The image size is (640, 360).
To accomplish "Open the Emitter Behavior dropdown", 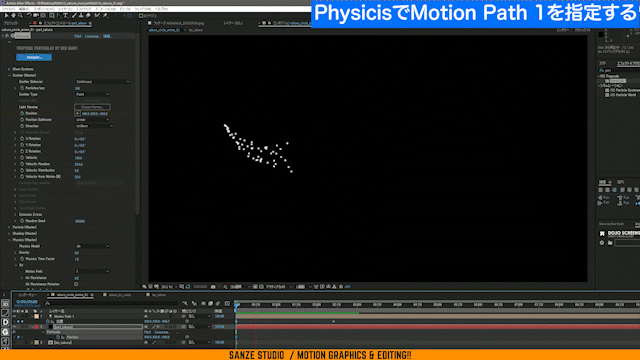I will [x=102, y=82].
